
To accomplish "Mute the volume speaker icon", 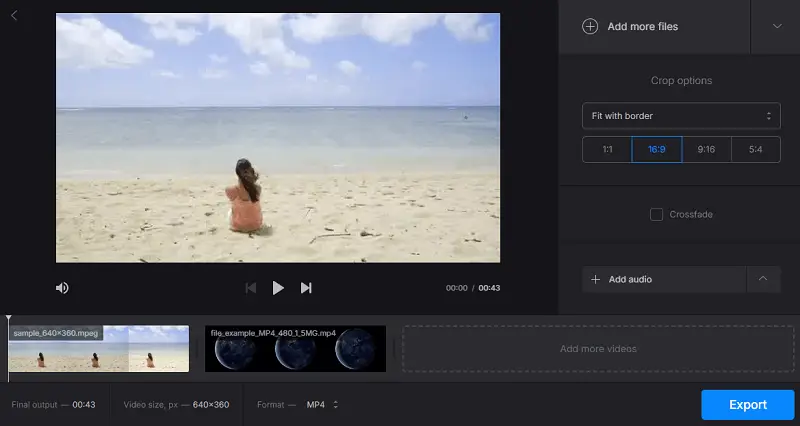I will [62, 288].
